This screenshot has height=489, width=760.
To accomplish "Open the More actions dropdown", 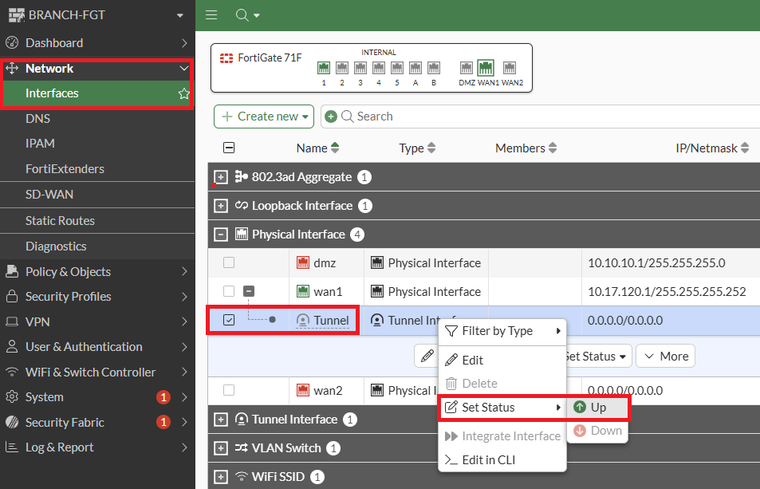I will pyautogui.click(x=665, y=356).
